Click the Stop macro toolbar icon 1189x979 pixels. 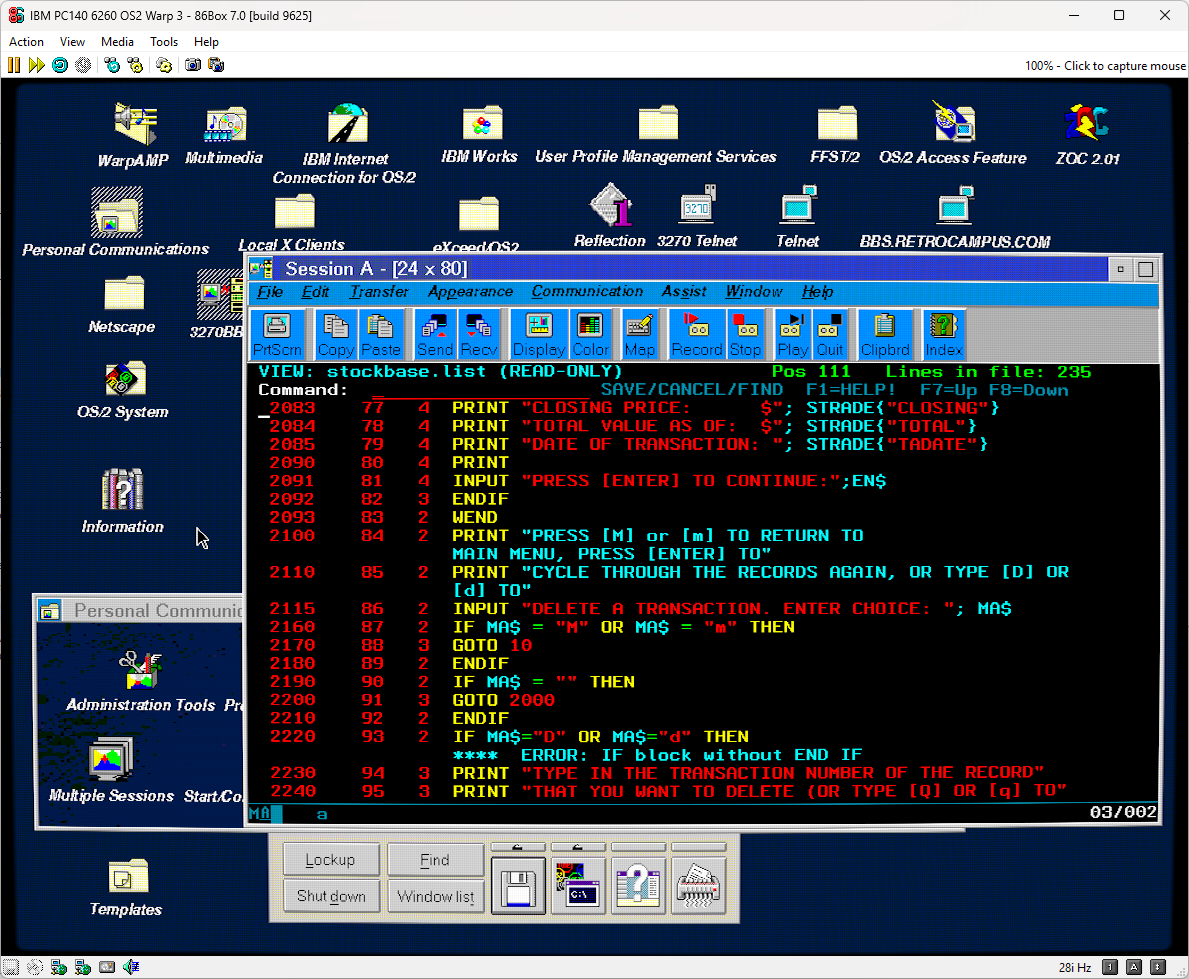[x=745, y=334]
